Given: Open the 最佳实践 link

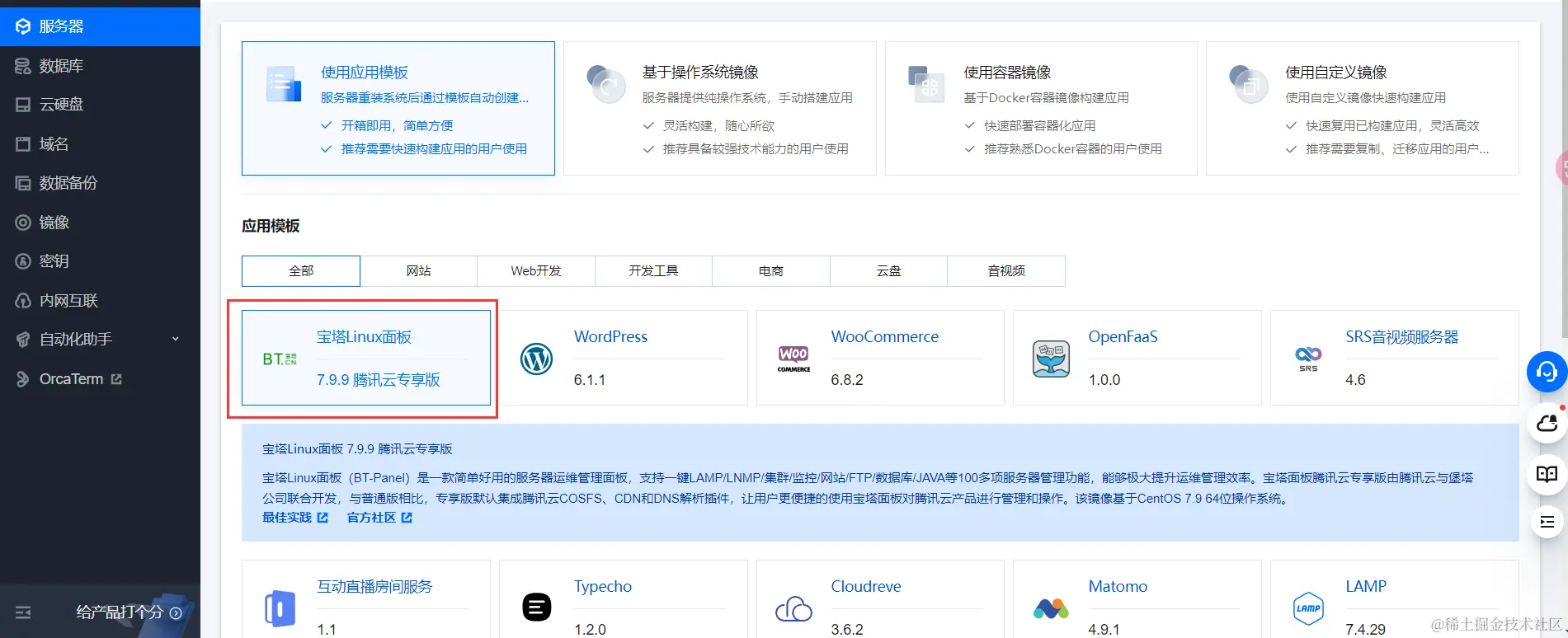Looking at the screenshot, I should tap(295, 518).
